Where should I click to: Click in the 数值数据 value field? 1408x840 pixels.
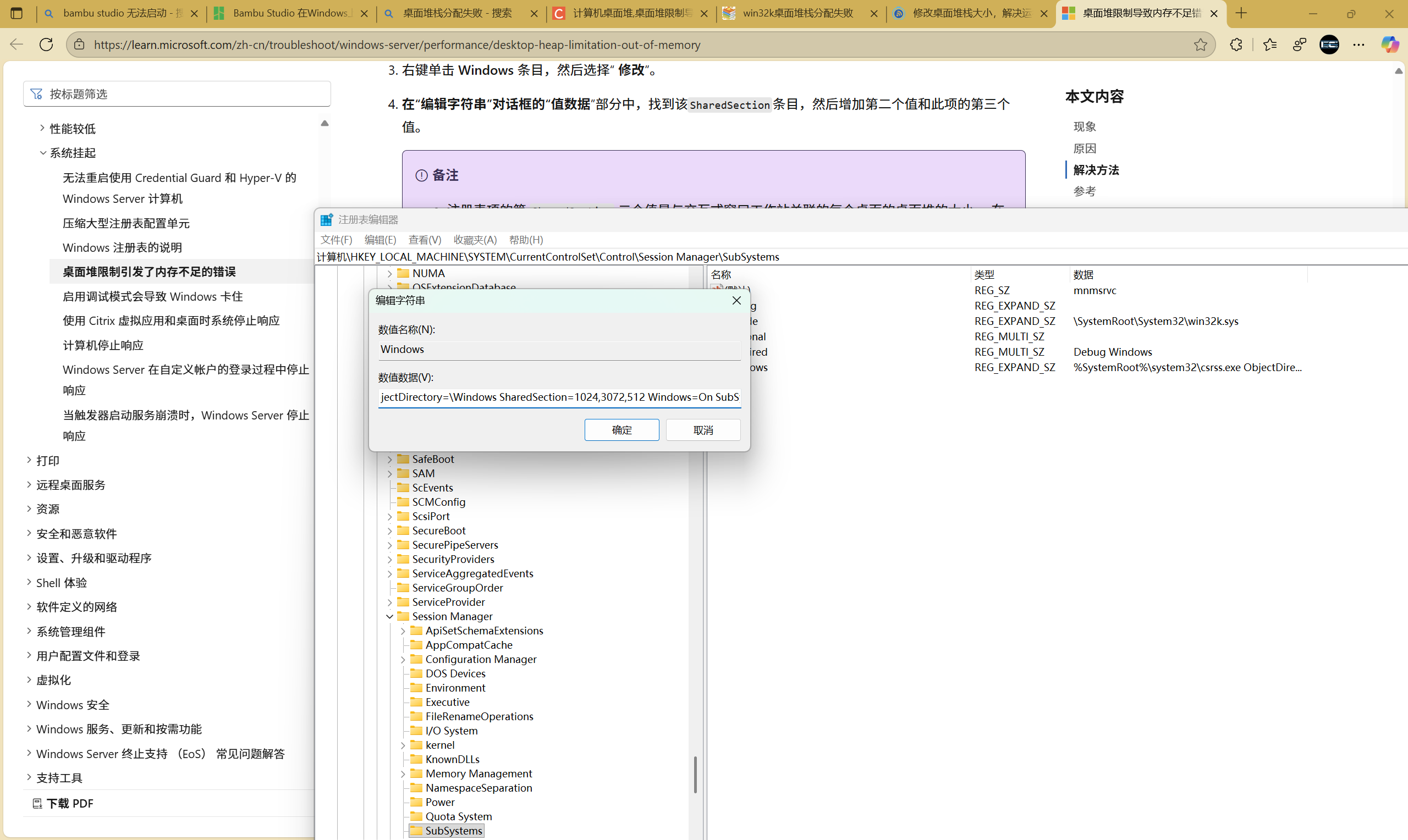(x=559, y=397)
